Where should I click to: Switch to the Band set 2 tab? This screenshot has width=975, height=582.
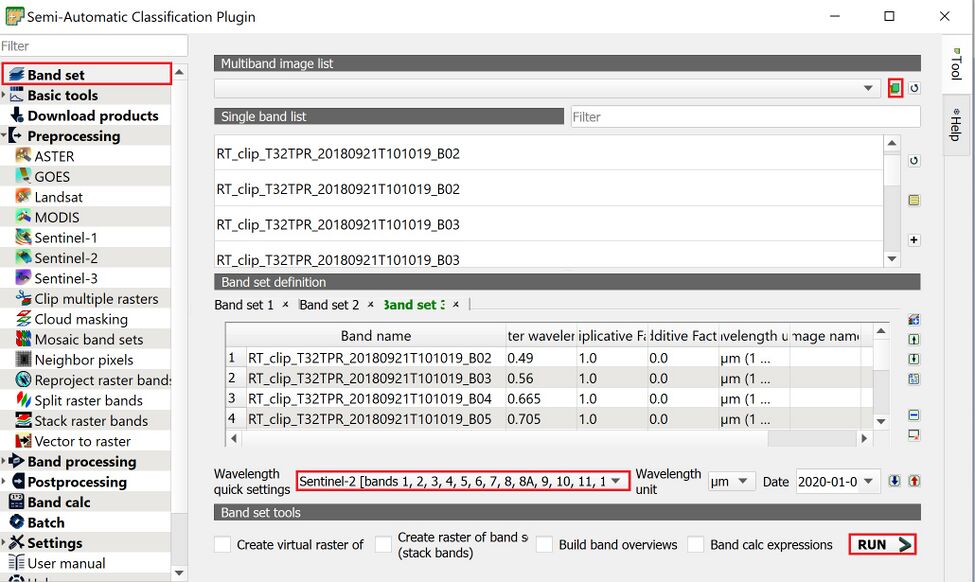pos(329,304)
